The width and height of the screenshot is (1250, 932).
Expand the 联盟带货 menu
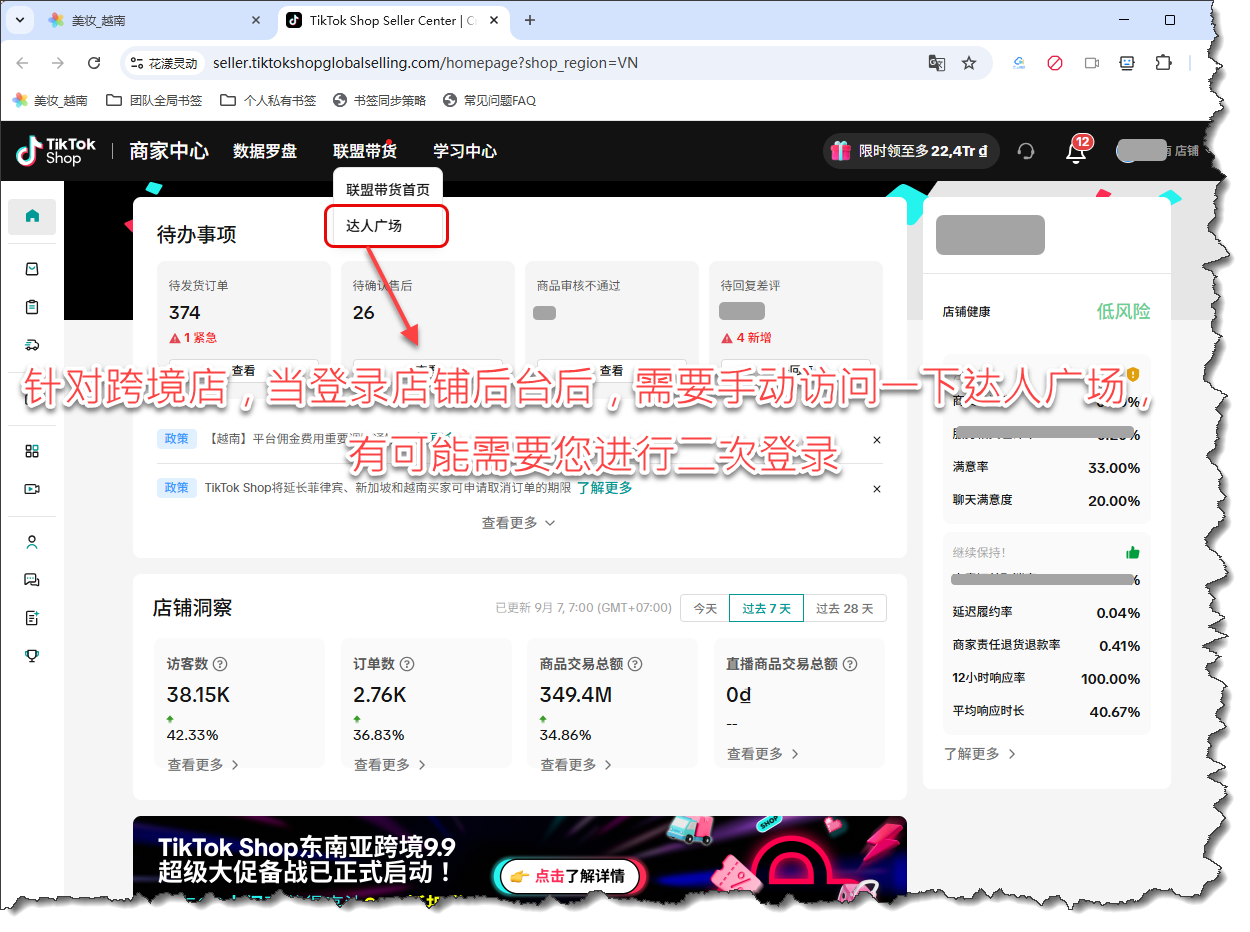point(365,151)
